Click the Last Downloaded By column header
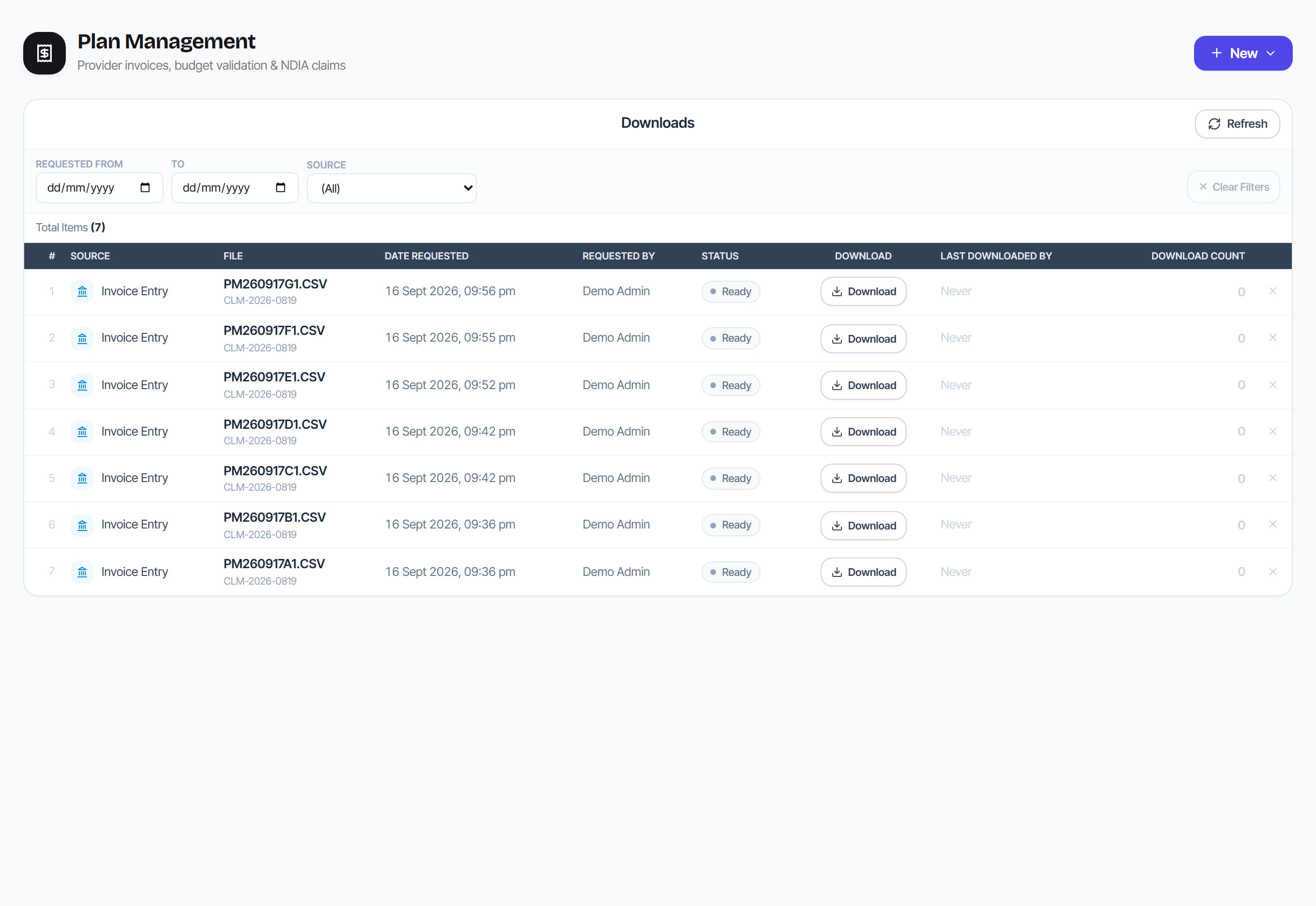Screen dimensions: 1316x906 (996, 256)
